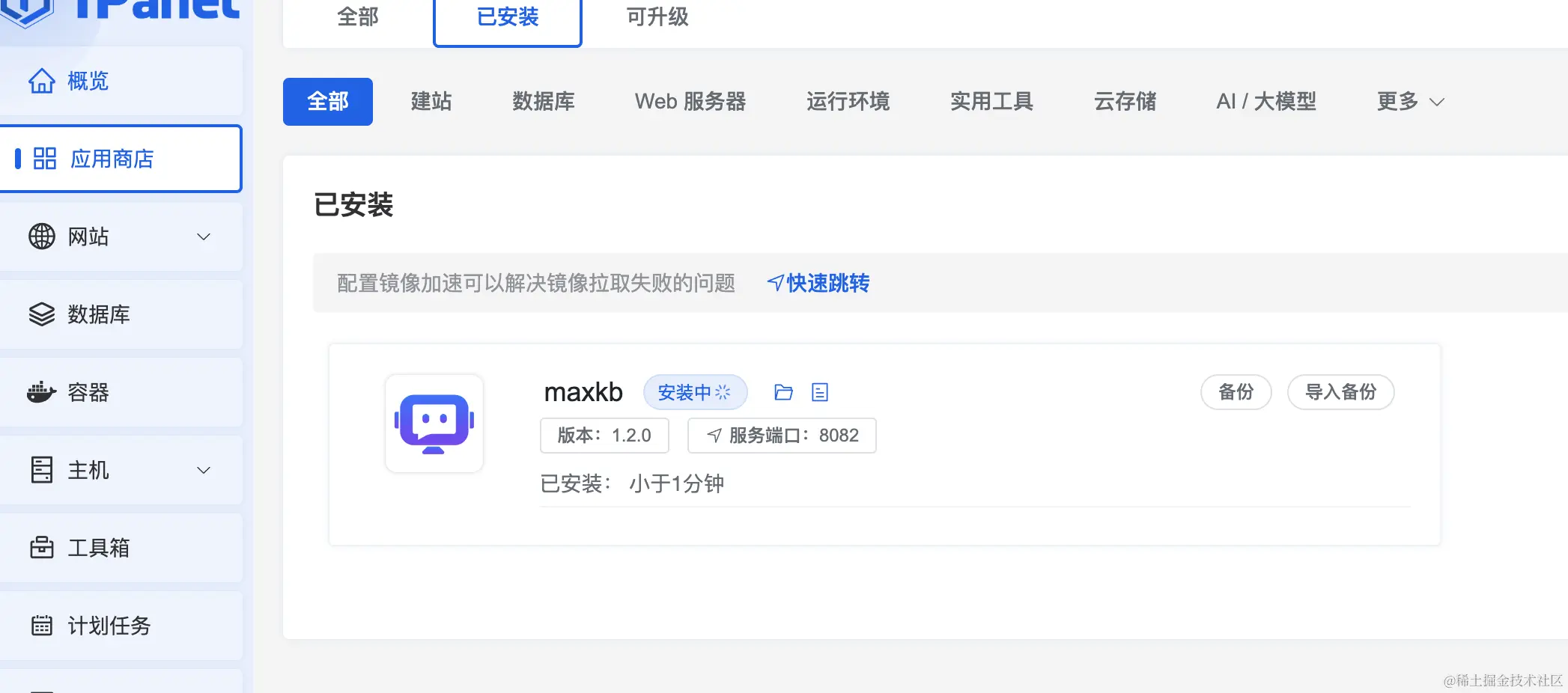Image resolution: width=1568 pixels, height=693 pixels.
Task: Open 数据库 in the sidebar
Action: [121, 314]
